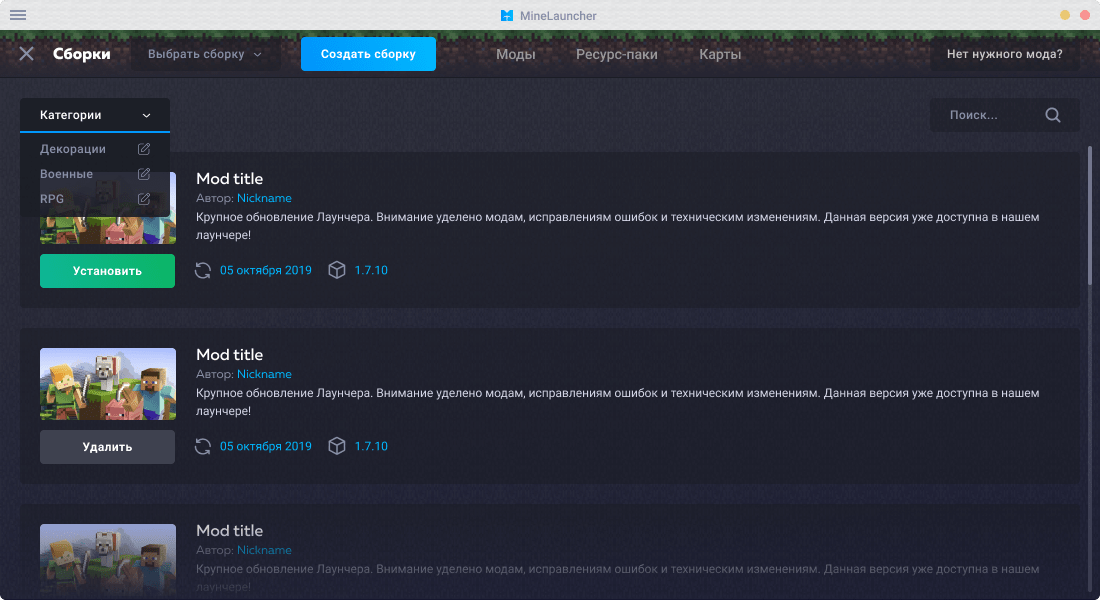The image size is (1100, 600).
Task: Edit the Декорации category icon
Action: point(144,149)
